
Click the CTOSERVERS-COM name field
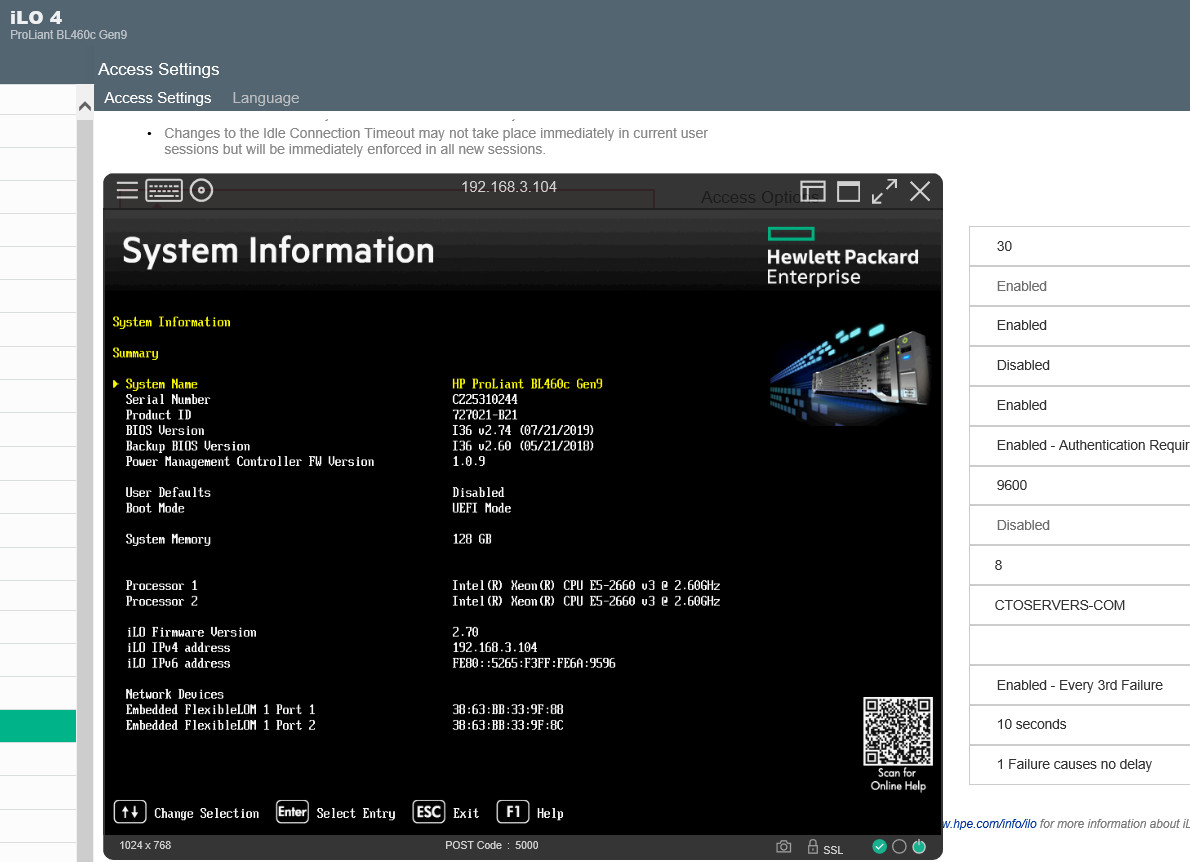pyautogui.click(x=1080, y=606)
